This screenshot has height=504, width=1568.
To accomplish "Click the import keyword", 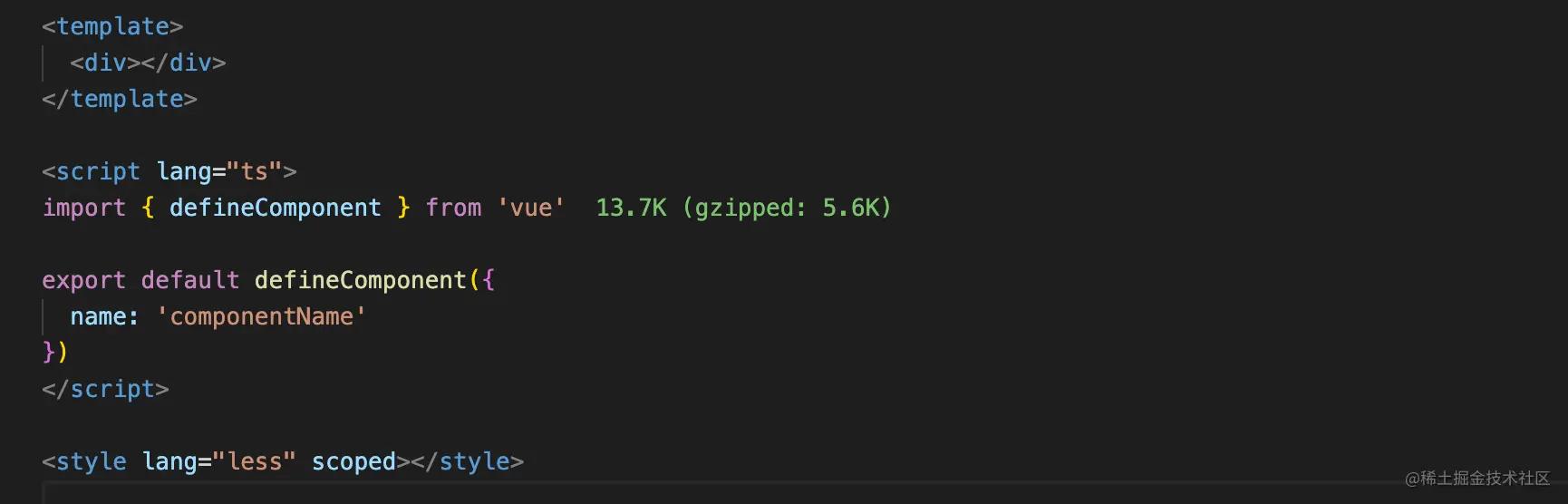I will pos(84,208).
